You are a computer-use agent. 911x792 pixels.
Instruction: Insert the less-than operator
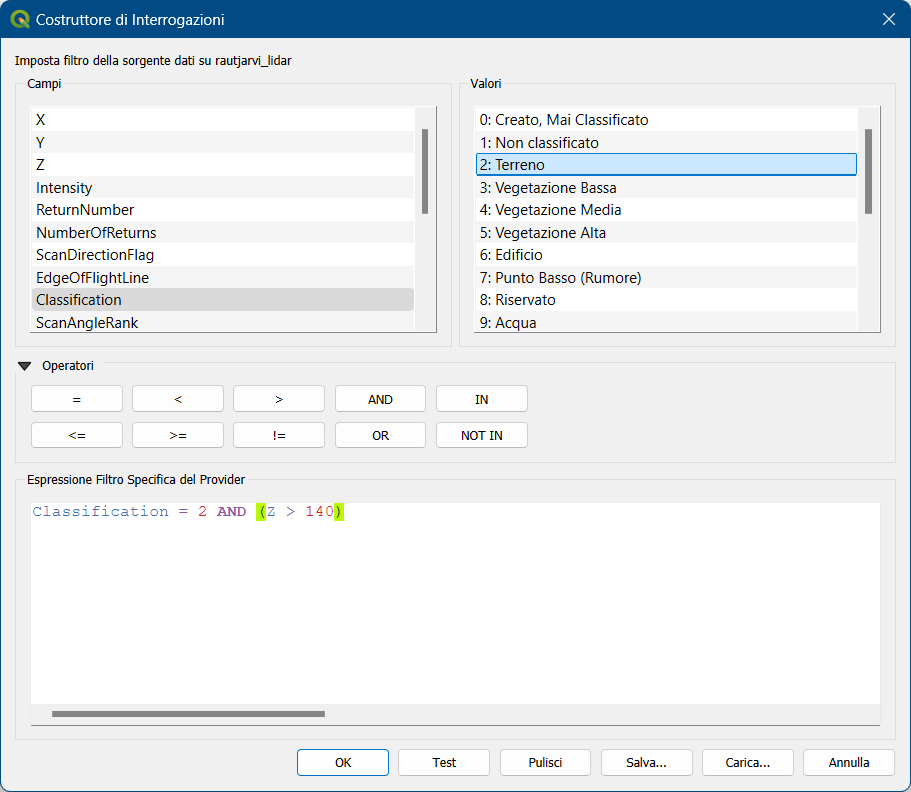(x=178, y=399)
